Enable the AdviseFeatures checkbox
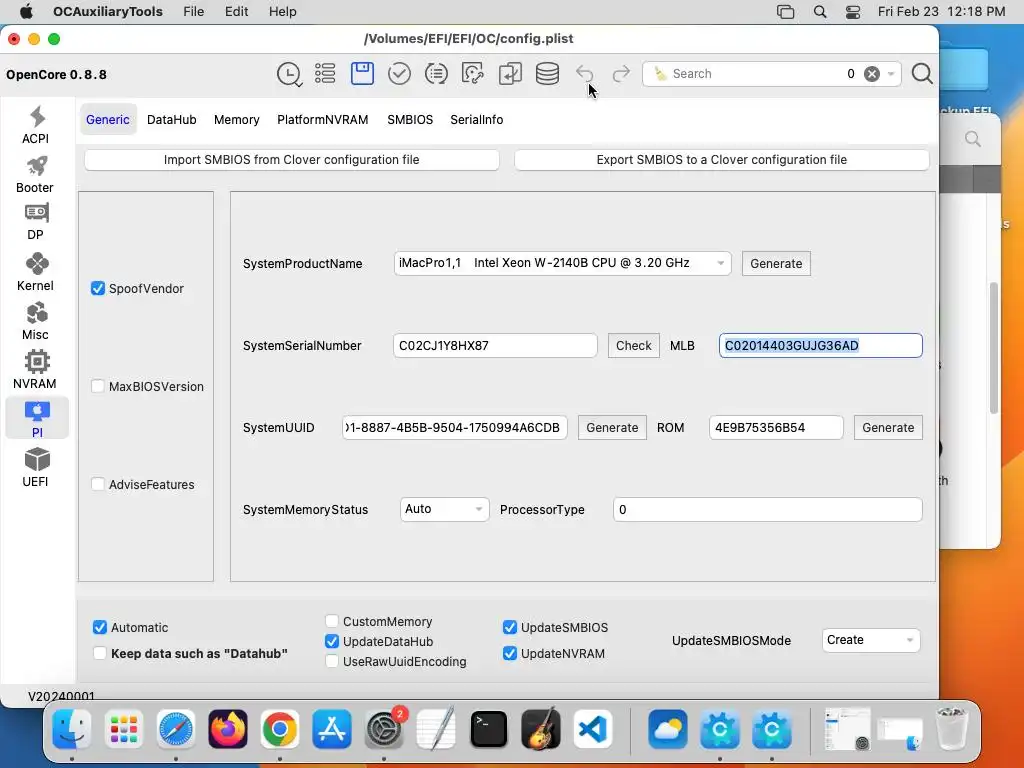 pos(98,485)
